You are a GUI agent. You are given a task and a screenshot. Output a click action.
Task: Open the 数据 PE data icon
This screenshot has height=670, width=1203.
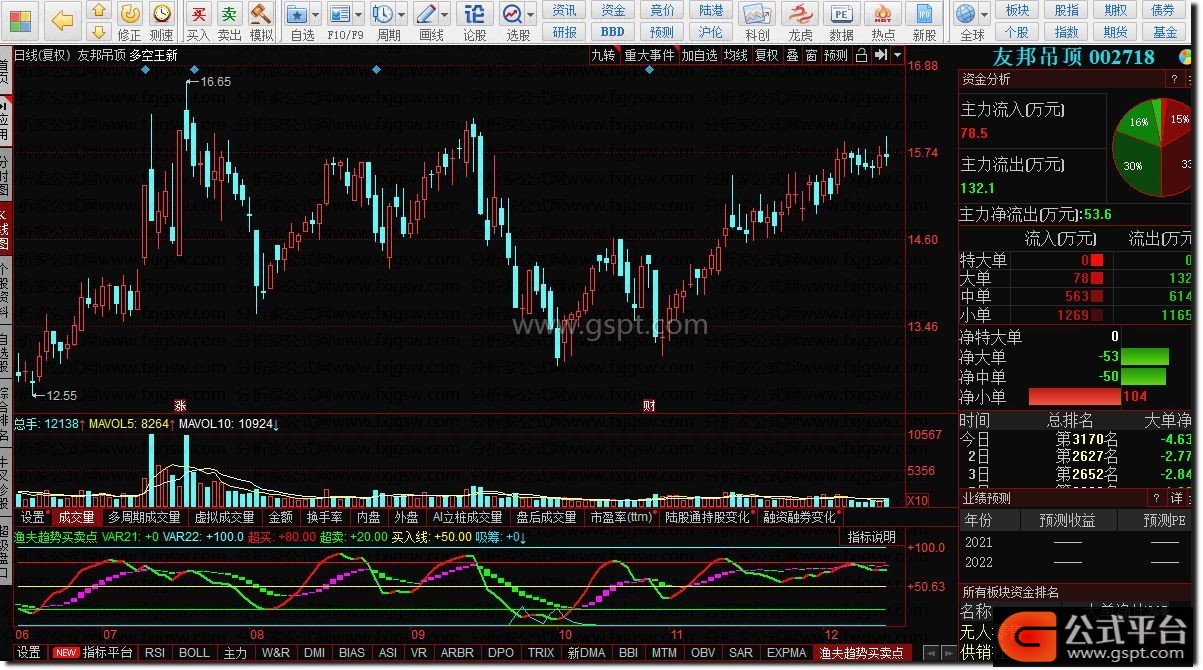[x=842, y=14]
